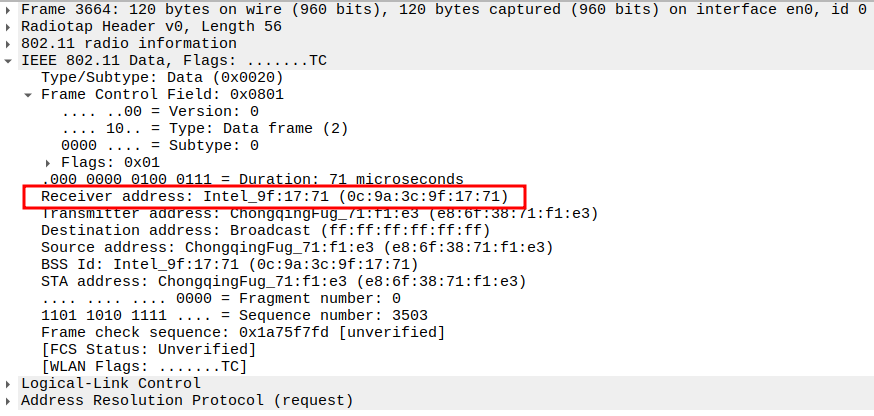Viewport: 874px width, 416px height.
Task: Collapse the IEEE 802.11 Data section
Action: tap(10, 61)
